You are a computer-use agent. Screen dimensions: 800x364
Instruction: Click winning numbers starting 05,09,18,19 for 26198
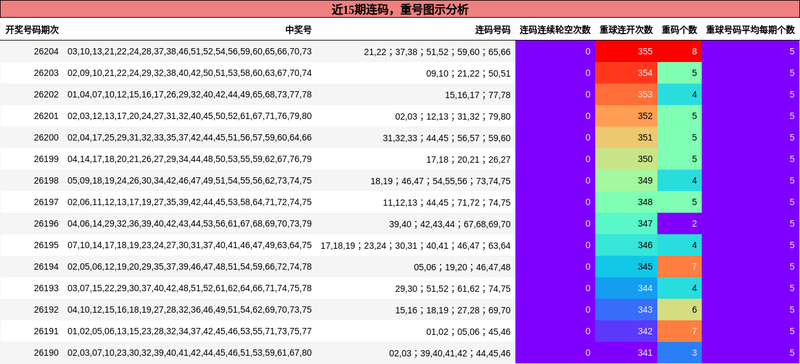[189, 181]
